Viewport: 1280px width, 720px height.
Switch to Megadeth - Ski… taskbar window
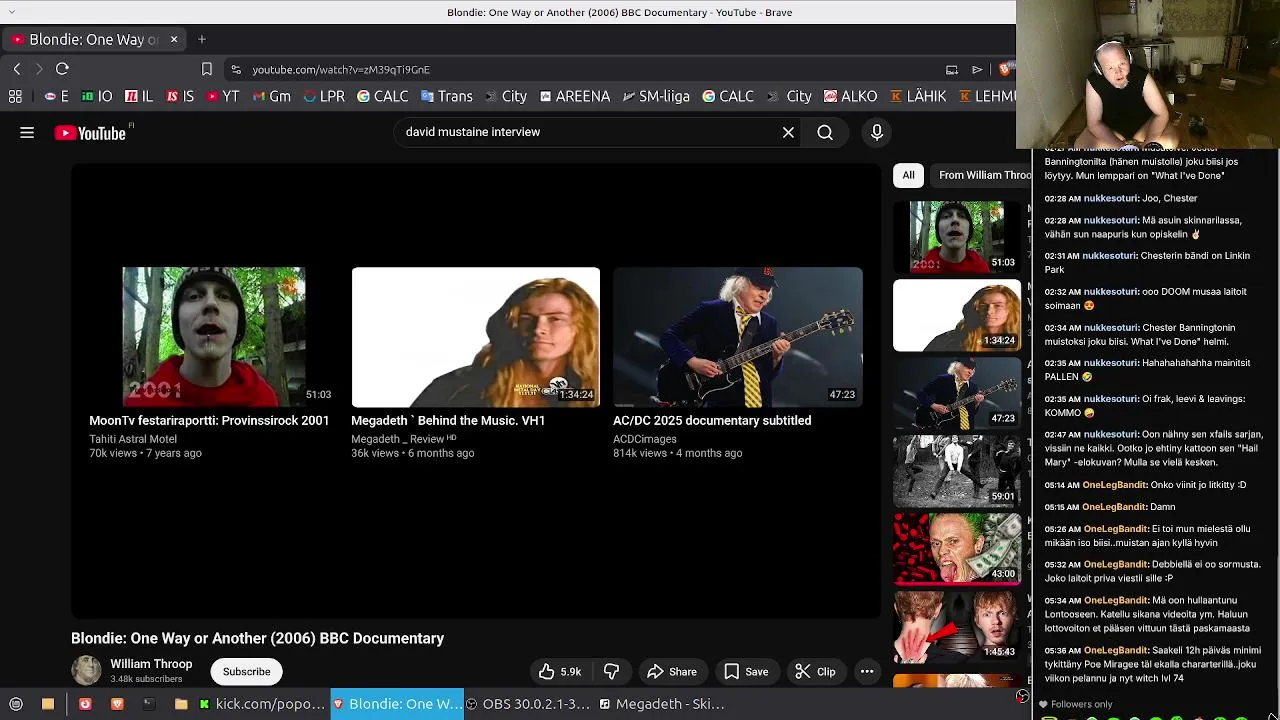pyautogui.click(x=662, y=704)
